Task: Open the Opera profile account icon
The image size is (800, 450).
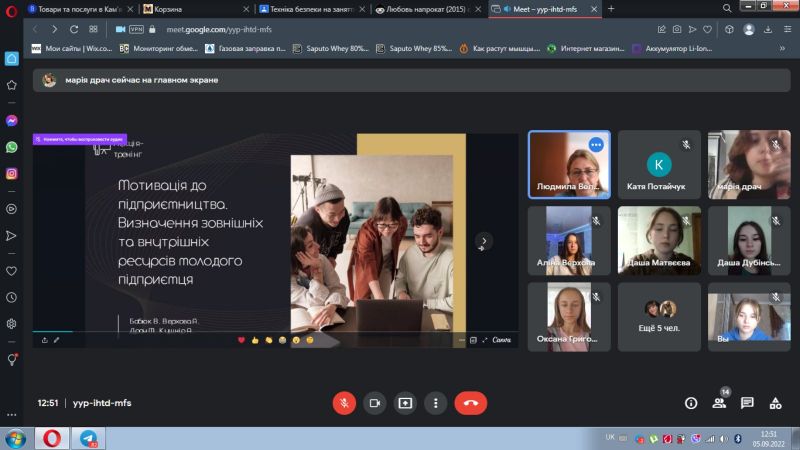Action: coord(748,30)
